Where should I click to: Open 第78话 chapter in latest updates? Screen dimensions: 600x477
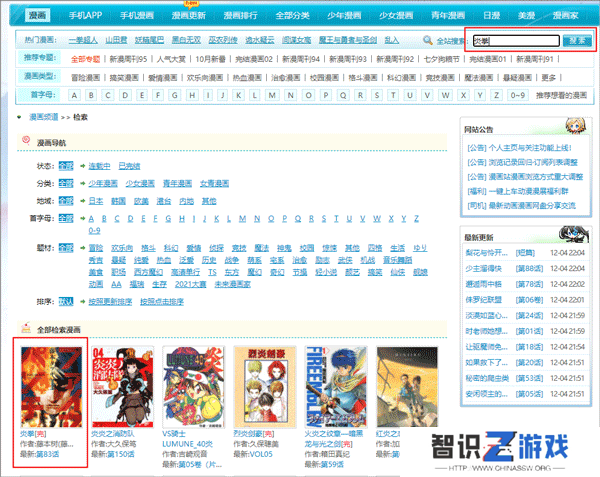pyautogui.click(x=529, y=284)
